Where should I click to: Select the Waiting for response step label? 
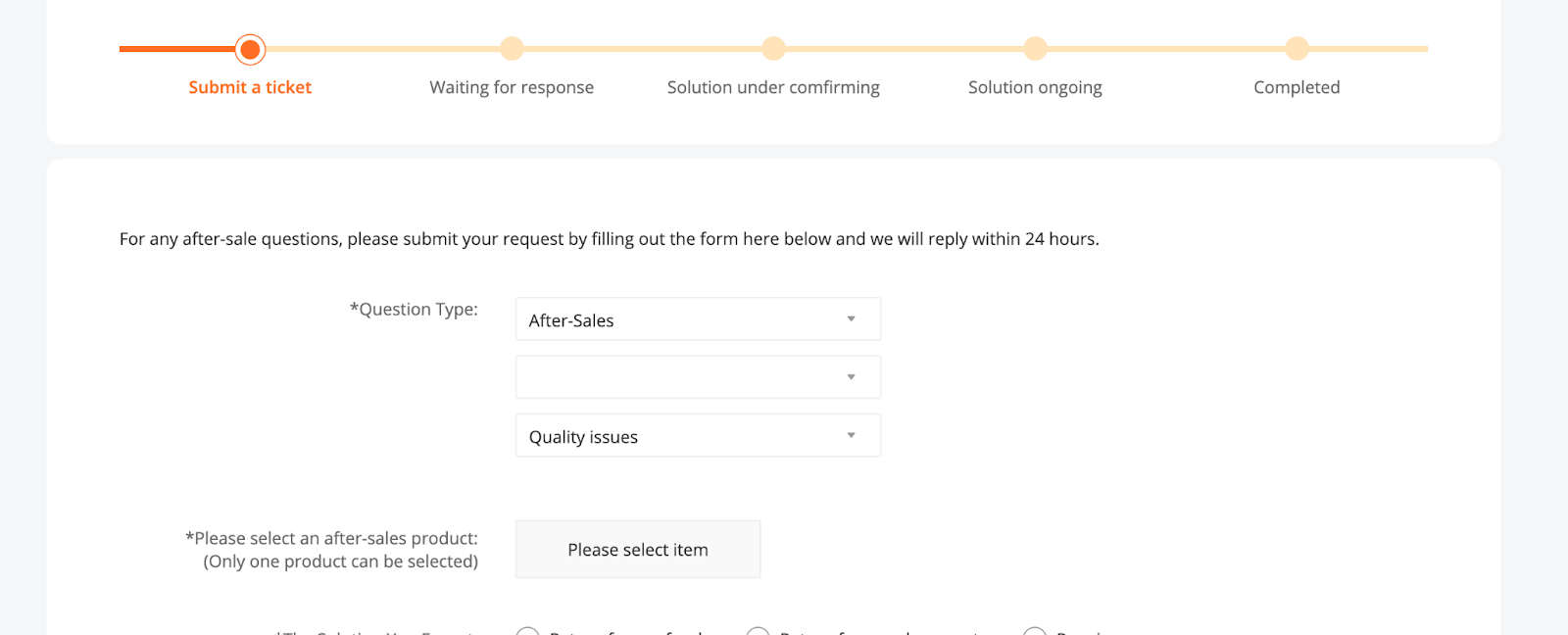[512, 87]
